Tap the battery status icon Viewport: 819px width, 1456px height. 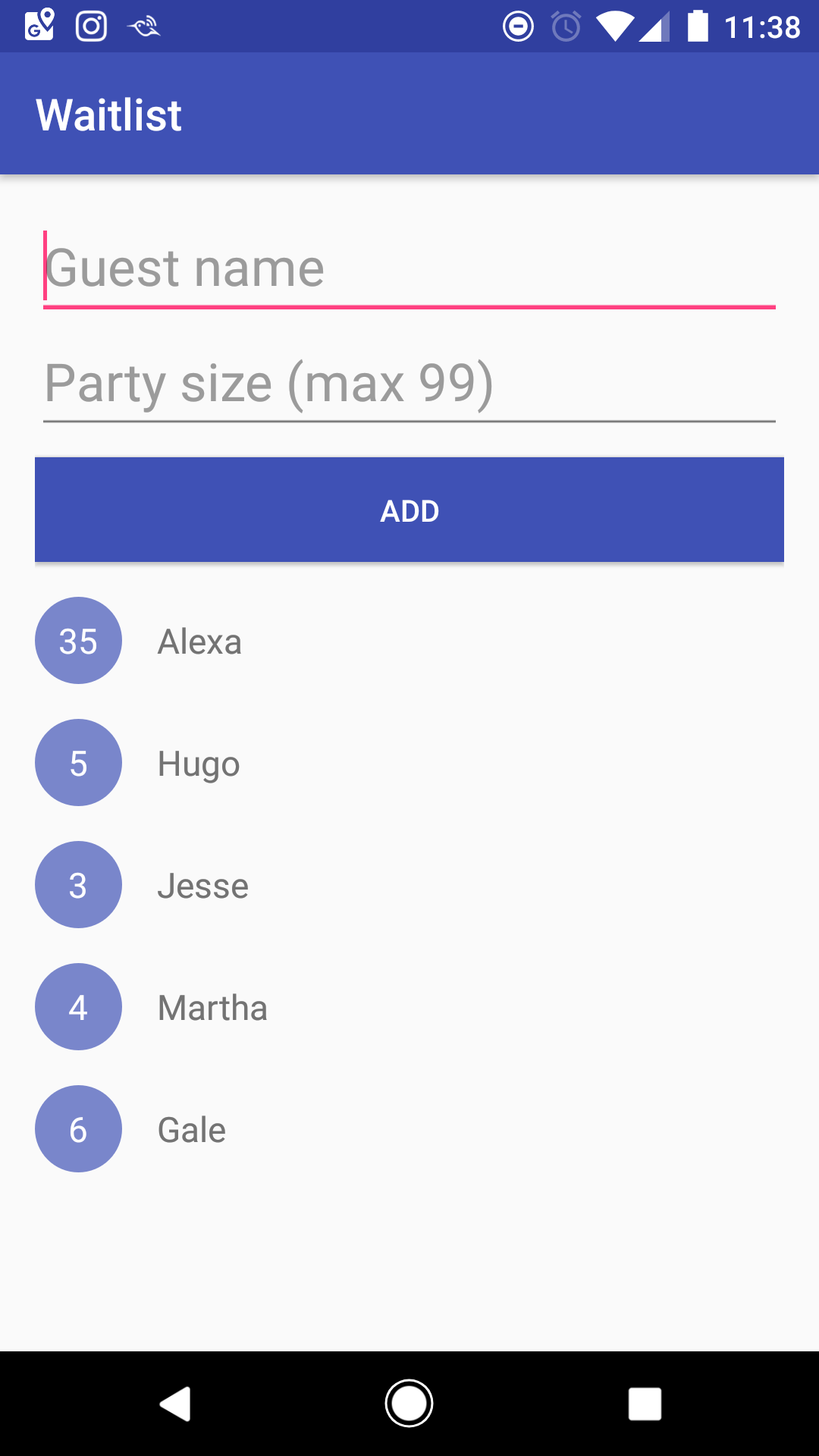pyautogui.click(x=698, y=26)
